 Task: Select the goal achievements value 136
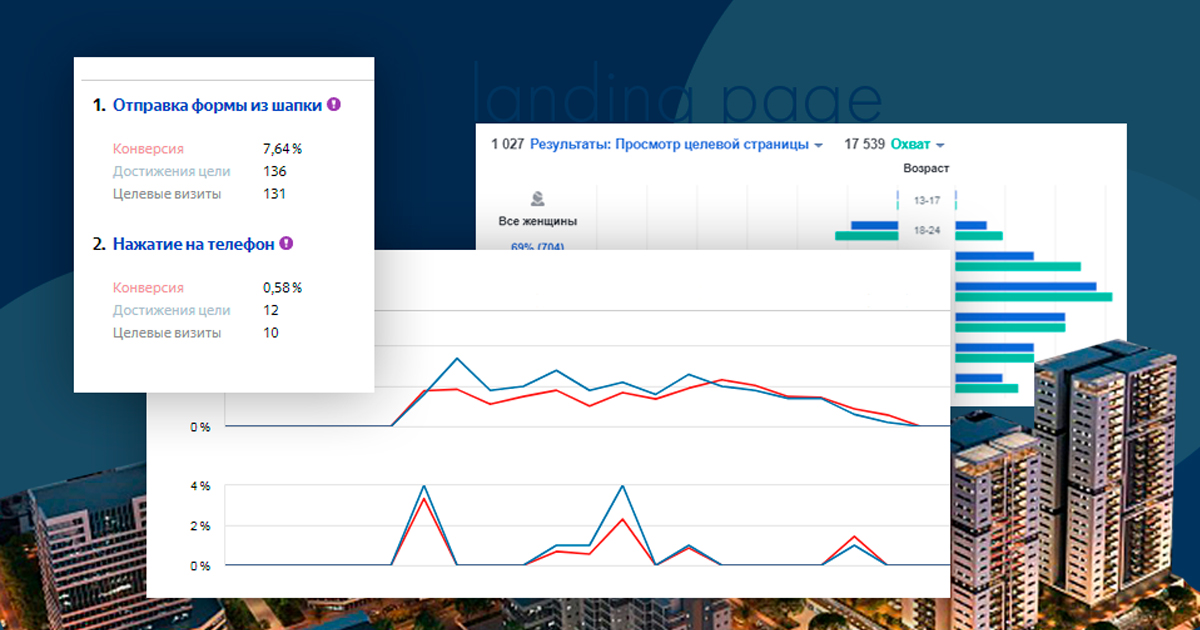click(x=274, y=171)
